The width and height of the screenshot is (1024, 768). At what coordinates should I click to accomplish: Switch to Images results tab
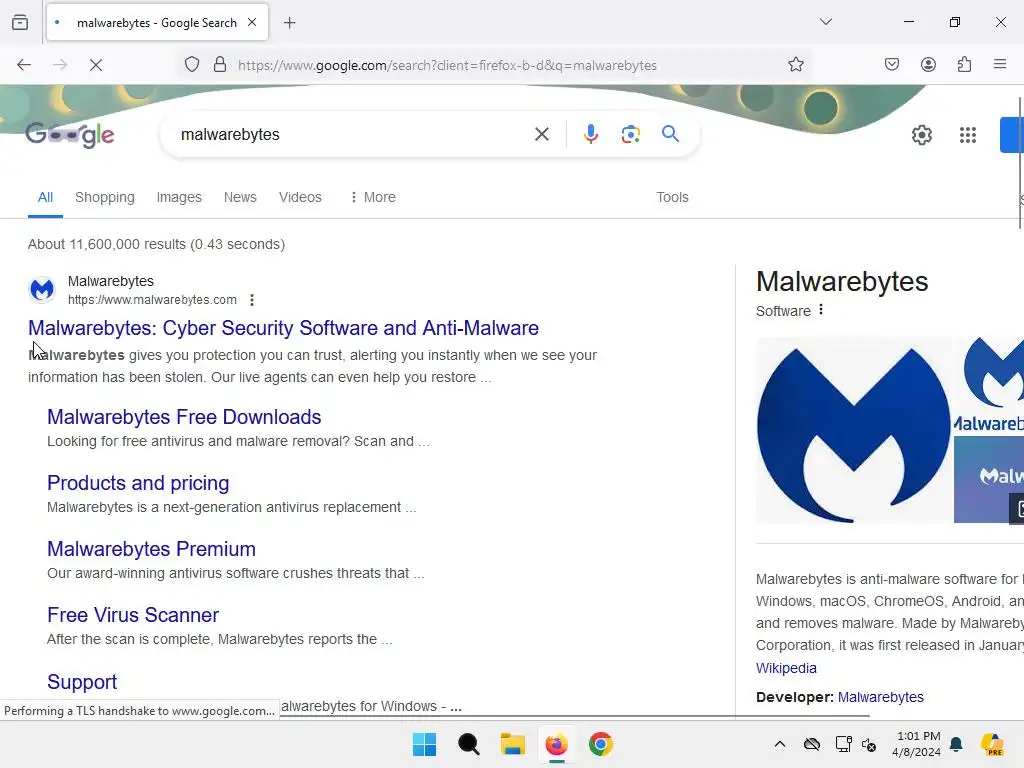[179, 197]
